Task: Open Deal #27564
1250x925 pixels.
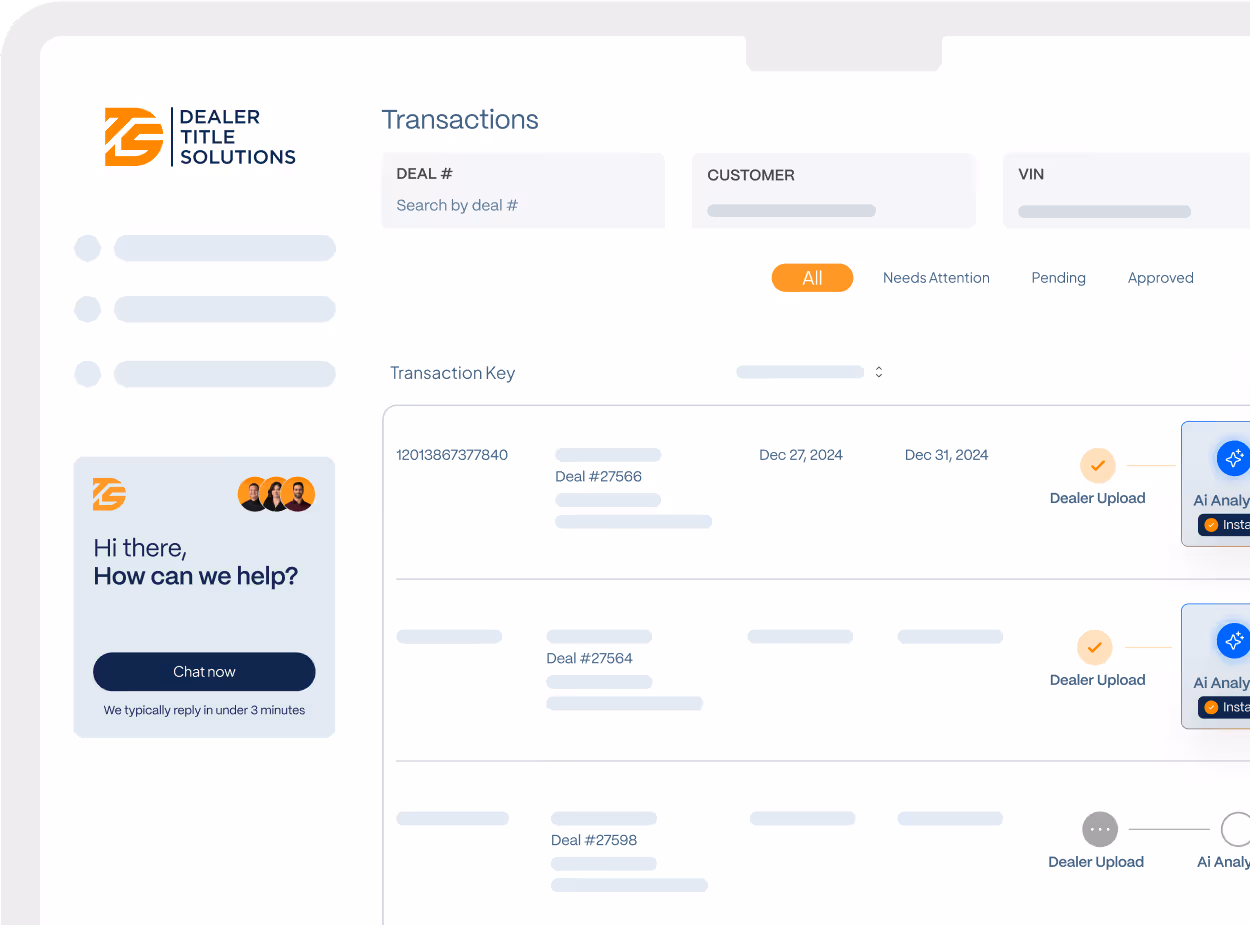Action: (x=589, y=658)
